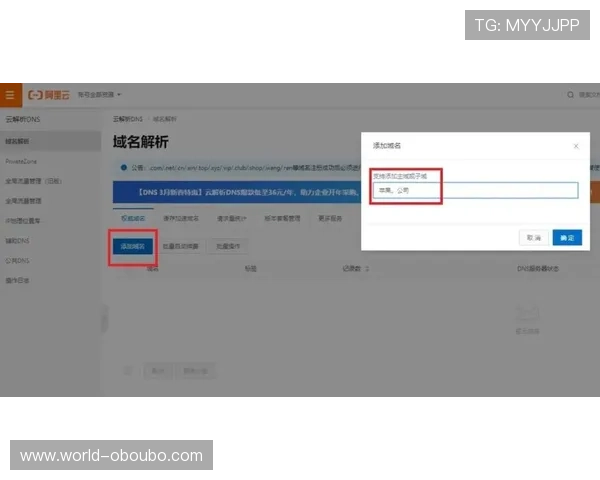
Task: Open PrivateZone in the sidebar
Action: 21,162
